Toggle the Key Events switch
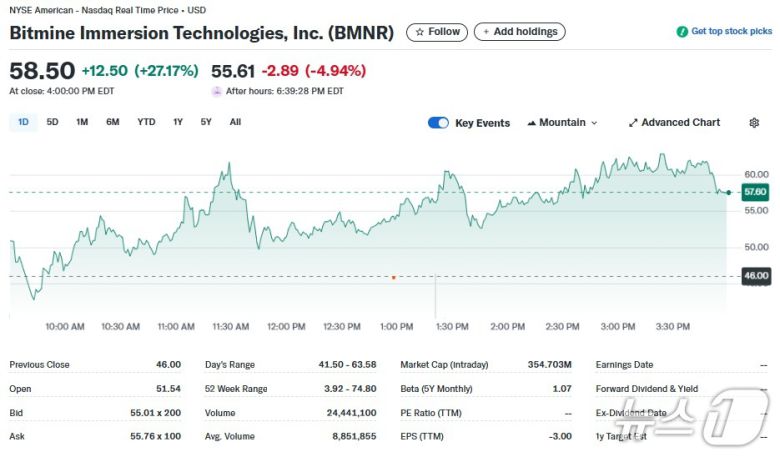The image size is (780, 457). pyautogui.click(x=438, y=123)
